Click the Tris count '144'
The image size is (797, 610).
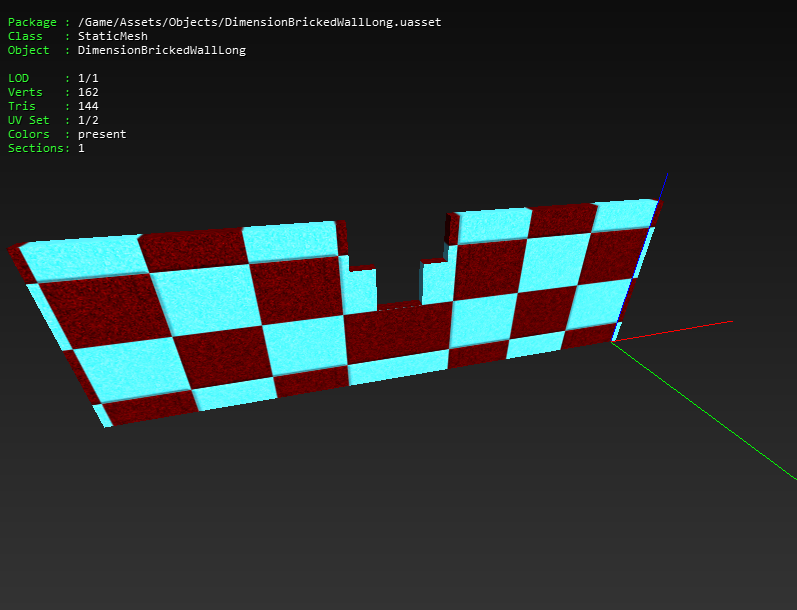coord(88,106)
